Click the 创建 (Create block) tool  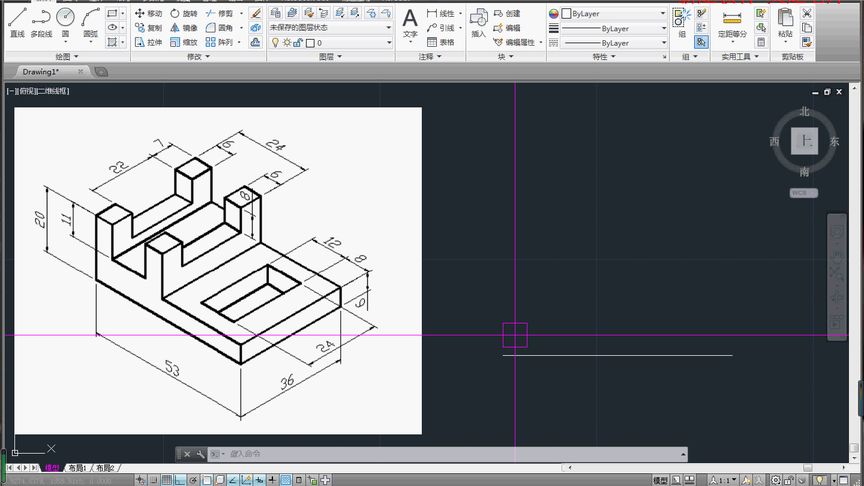pos(507,13)
